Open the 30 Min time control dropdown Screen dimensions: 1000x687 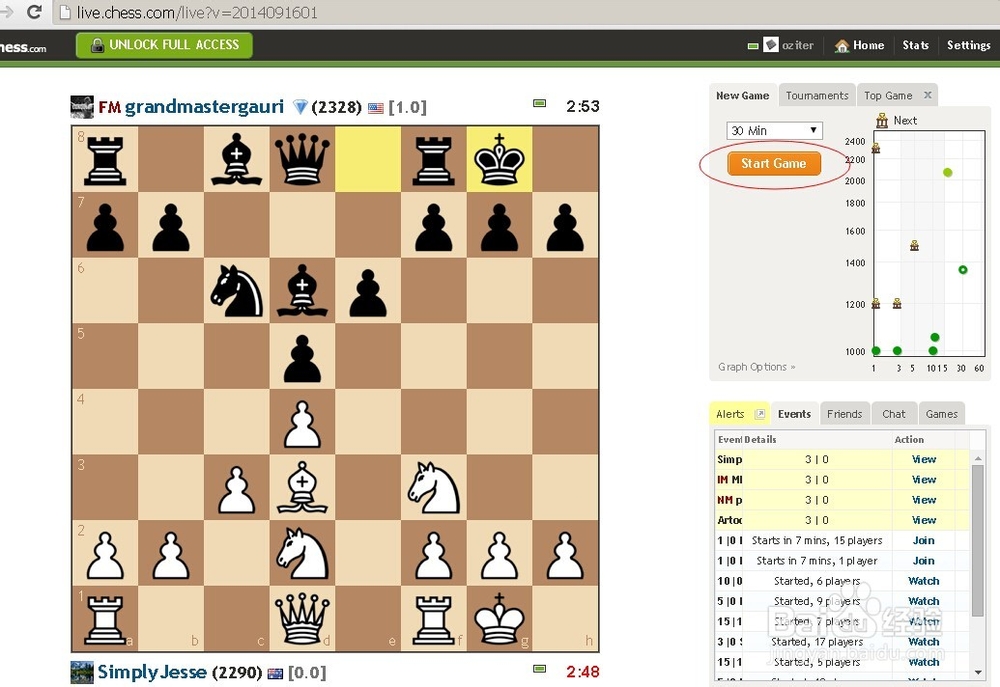click(774, 131)
